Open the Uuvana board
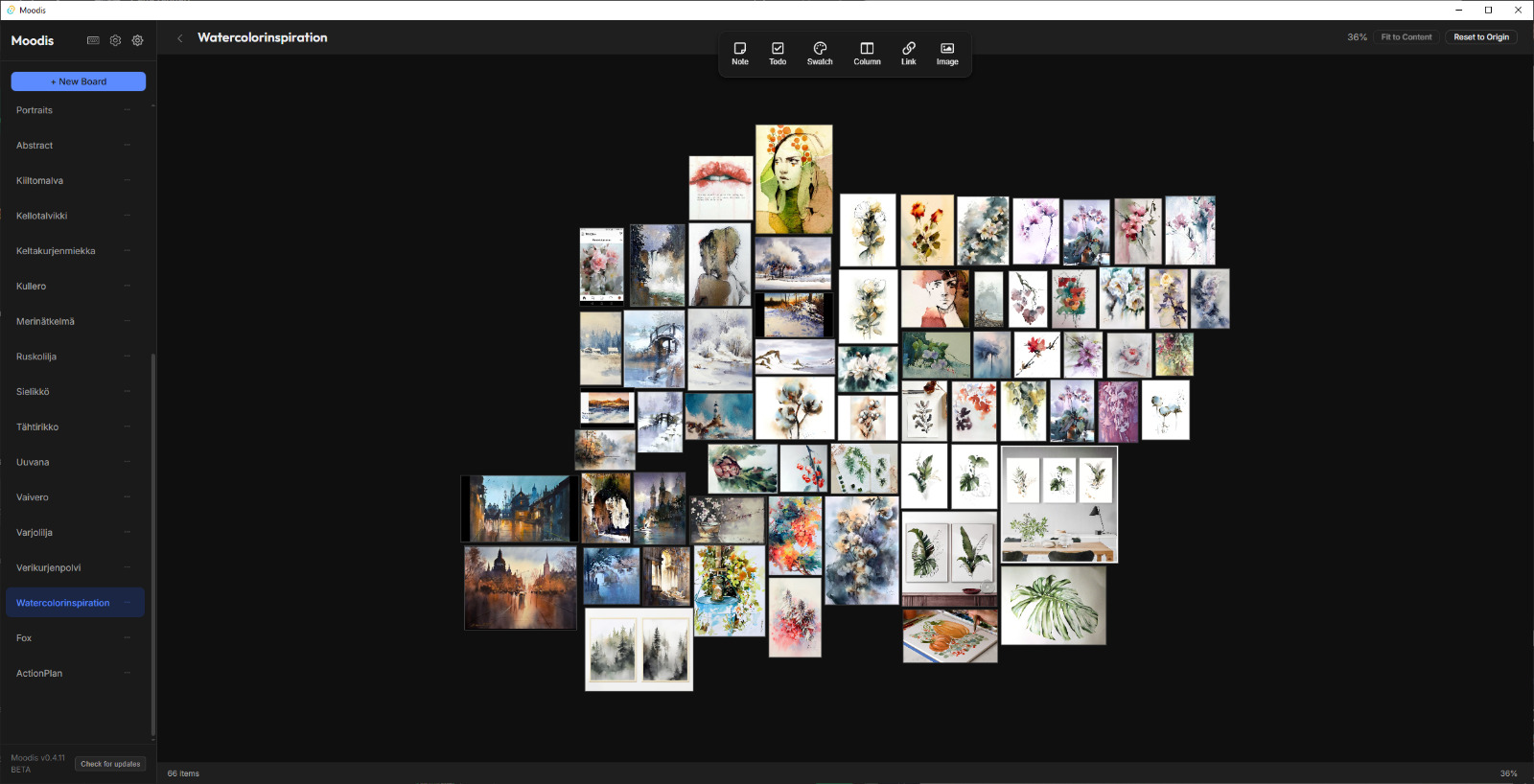Image resolution: width=1534 pixels, height=784 pixels. point(73,462)
